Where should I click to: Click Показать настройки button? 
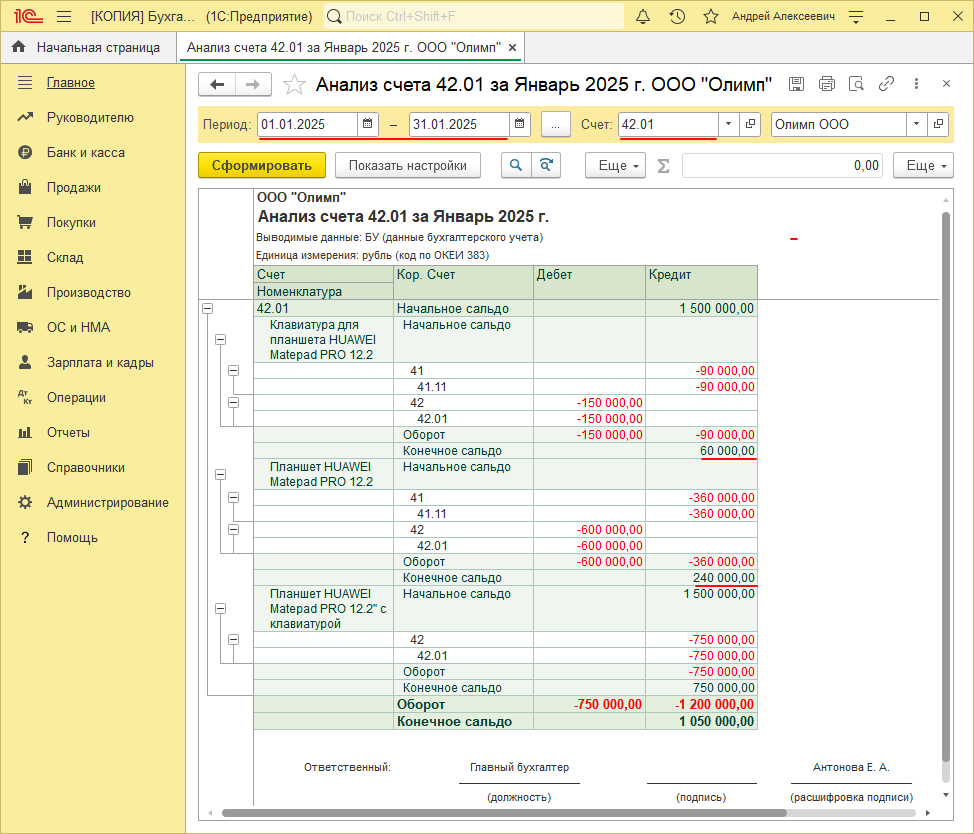407,165
